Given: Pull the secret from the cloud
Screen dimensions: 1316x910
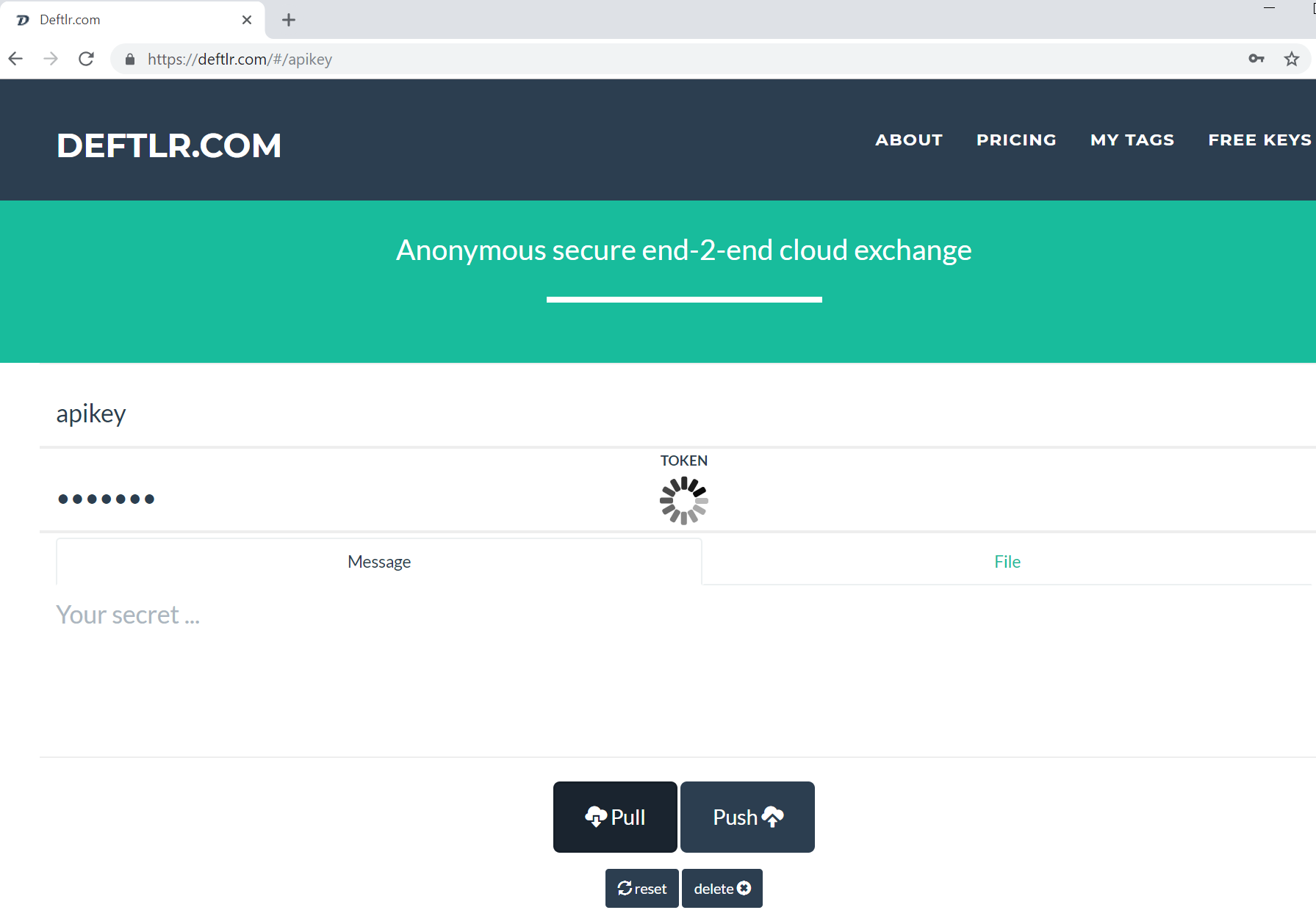Looking at the screenshot, I should pos(615,817).
